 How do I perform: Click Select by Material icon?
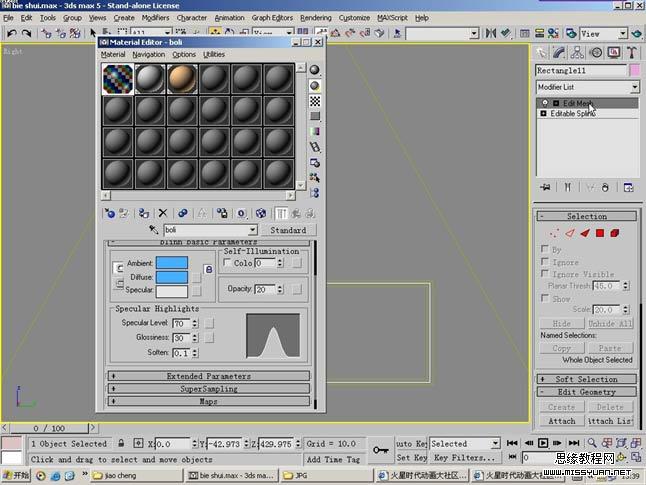(x=315, y=178)
